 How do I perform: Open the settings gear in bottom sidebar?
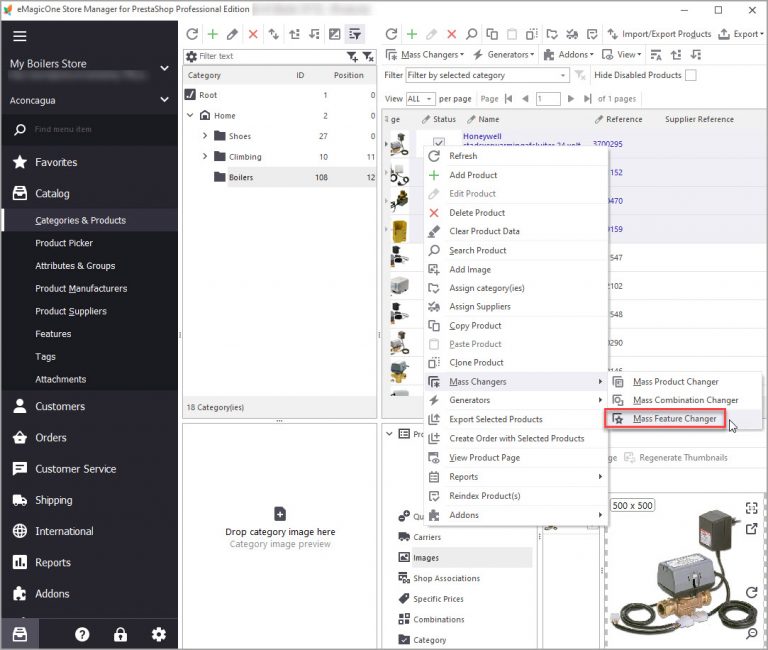158,634
